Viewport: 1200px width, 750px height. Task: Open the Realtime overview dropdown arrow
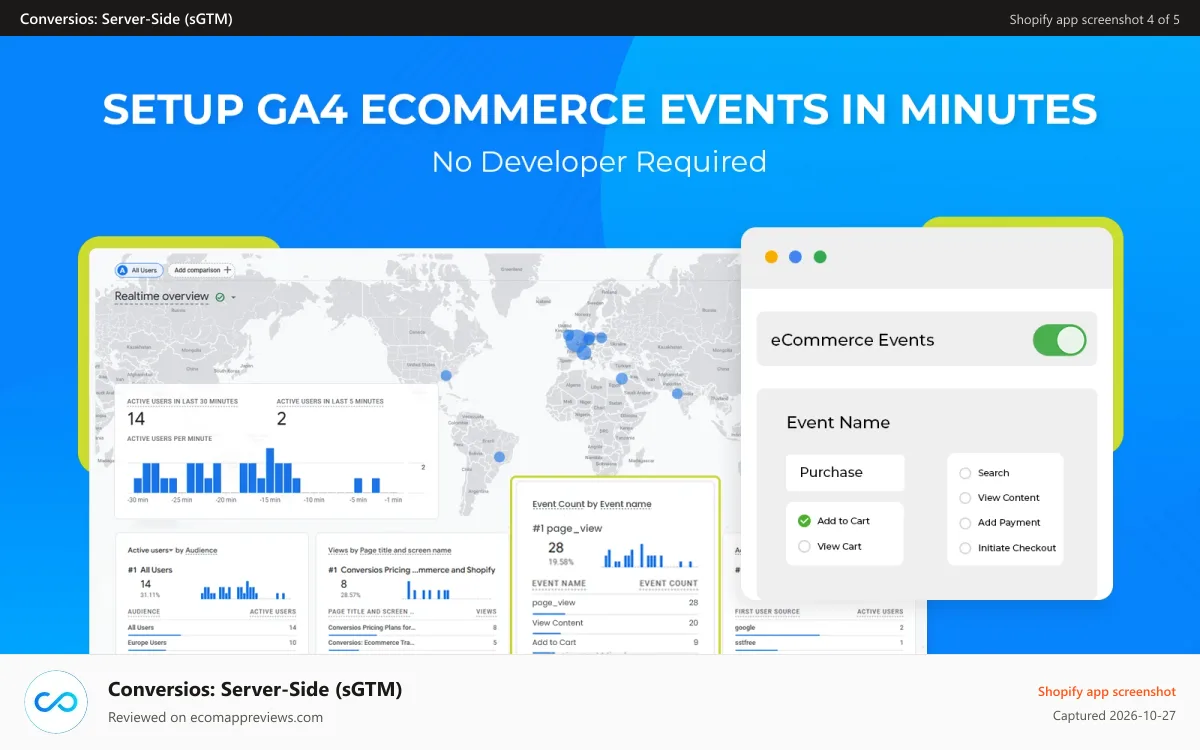click(x=233, y=297)
